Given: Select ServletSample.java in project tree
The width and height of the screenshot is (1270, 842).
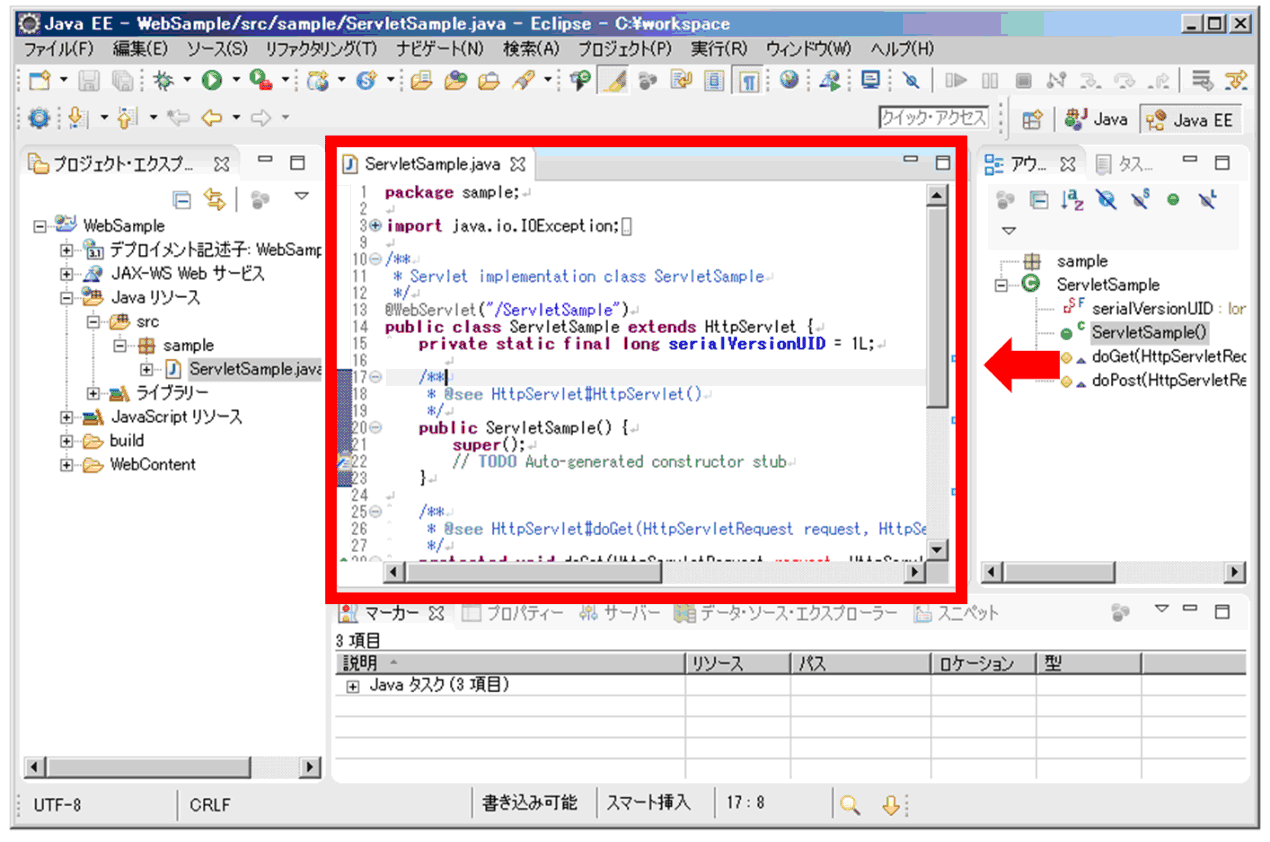Looking at the screenshot, I should pyautogui.click(x=254, y=370).
